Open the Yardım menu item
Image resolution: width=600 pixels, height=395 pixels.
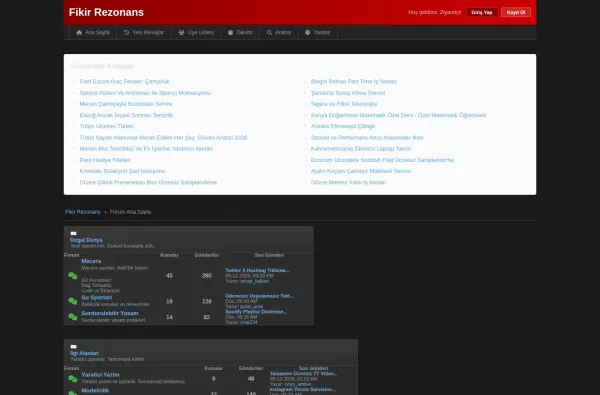click(317, 33)
